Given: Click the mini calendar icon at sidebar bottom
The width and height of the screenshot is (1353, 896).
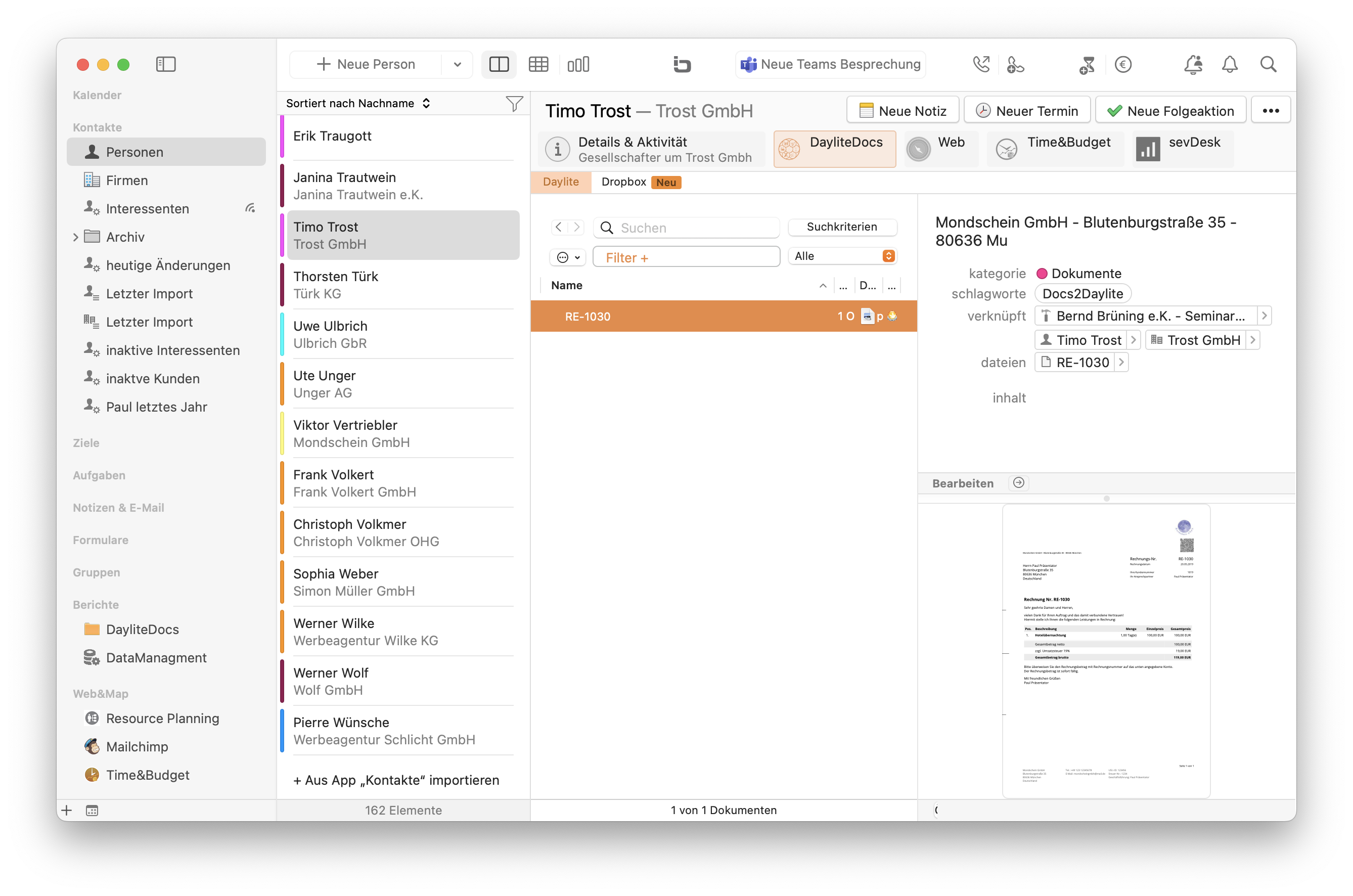Looking at the screenshot, I should coord(92,810).
